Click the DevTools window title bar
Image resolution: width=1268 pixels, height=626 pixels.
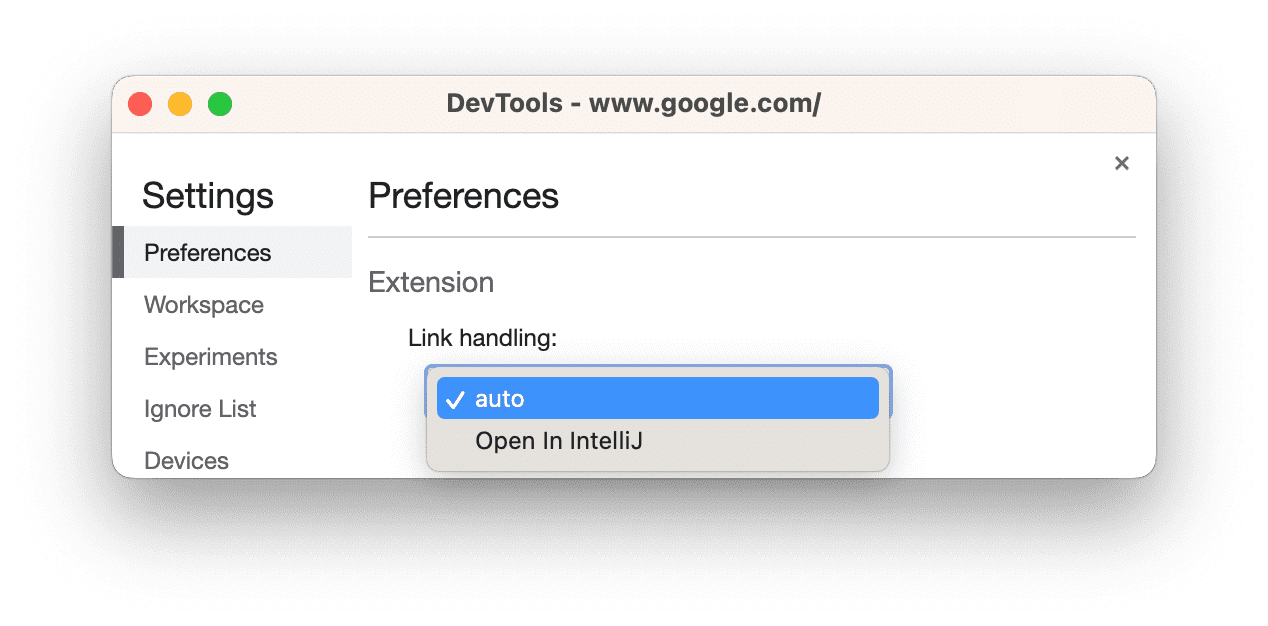[634, 103]
